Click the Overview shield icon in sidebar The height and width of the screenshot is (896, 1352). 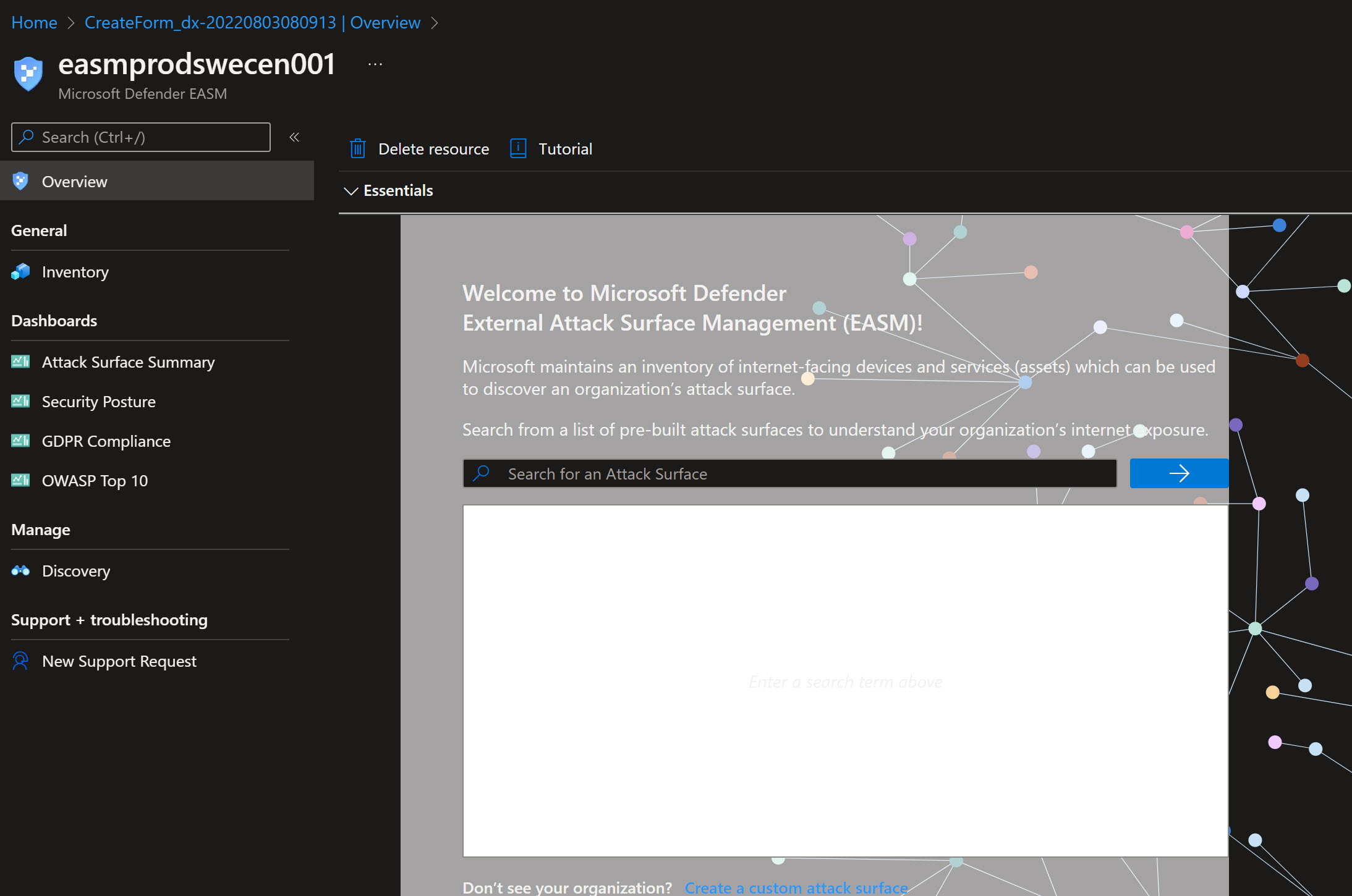[20, 181]
